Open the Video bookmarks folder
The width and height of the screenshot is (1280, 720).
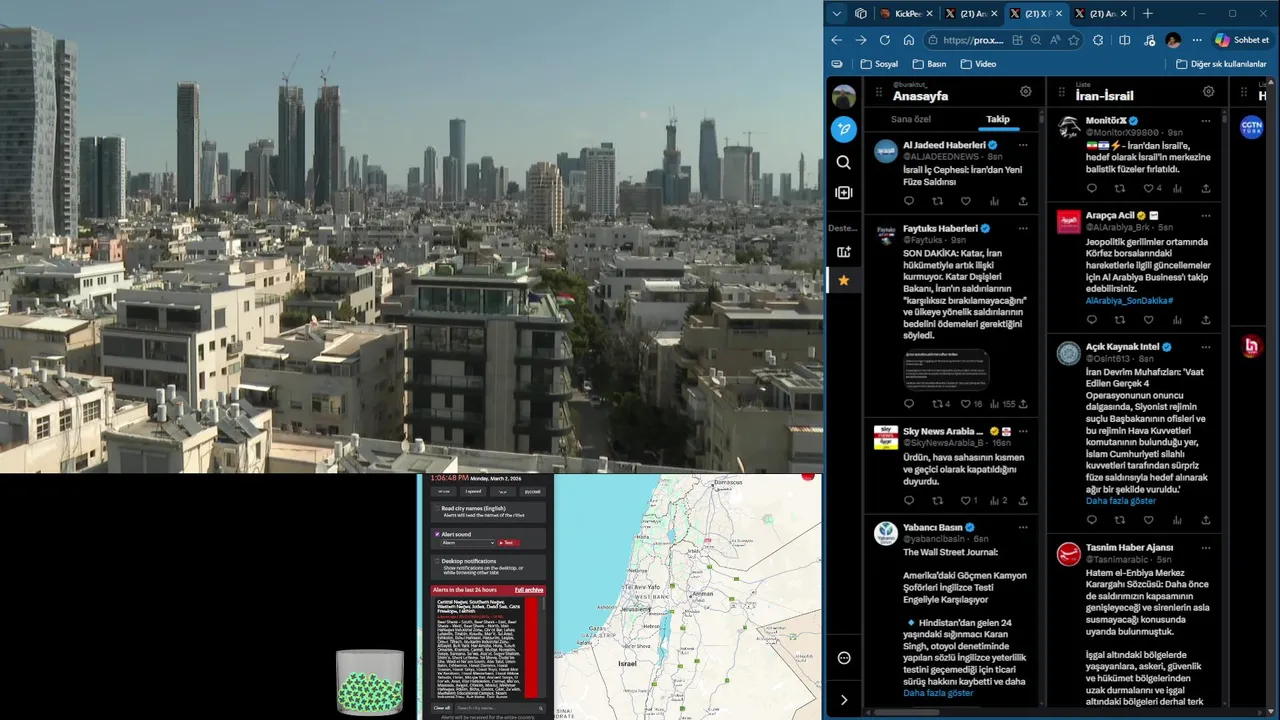click(978, 64)
